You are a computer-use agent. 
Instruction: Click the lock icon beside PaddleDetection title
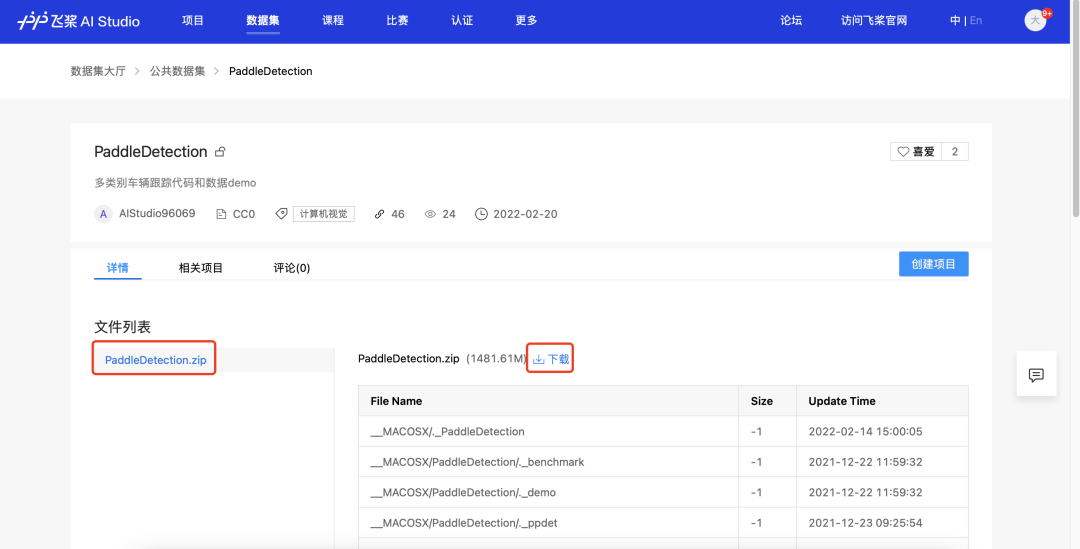point(220,152)
